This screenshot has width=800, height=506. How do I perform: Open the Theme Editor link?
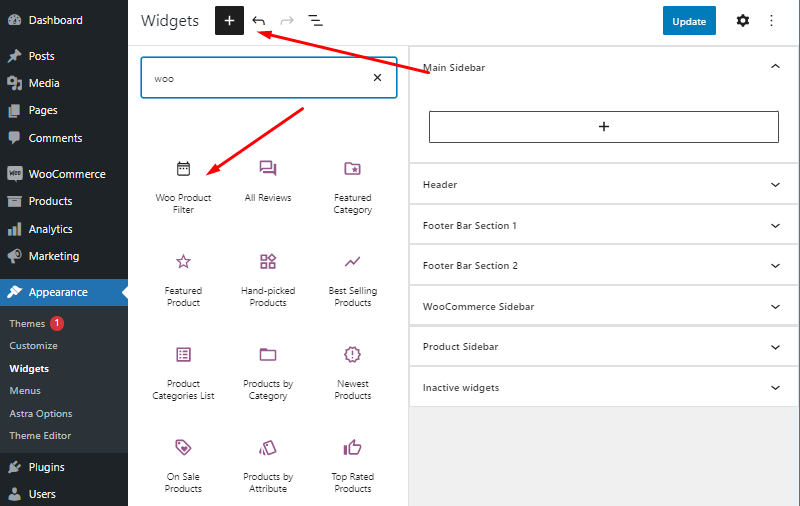click(40, 436)
